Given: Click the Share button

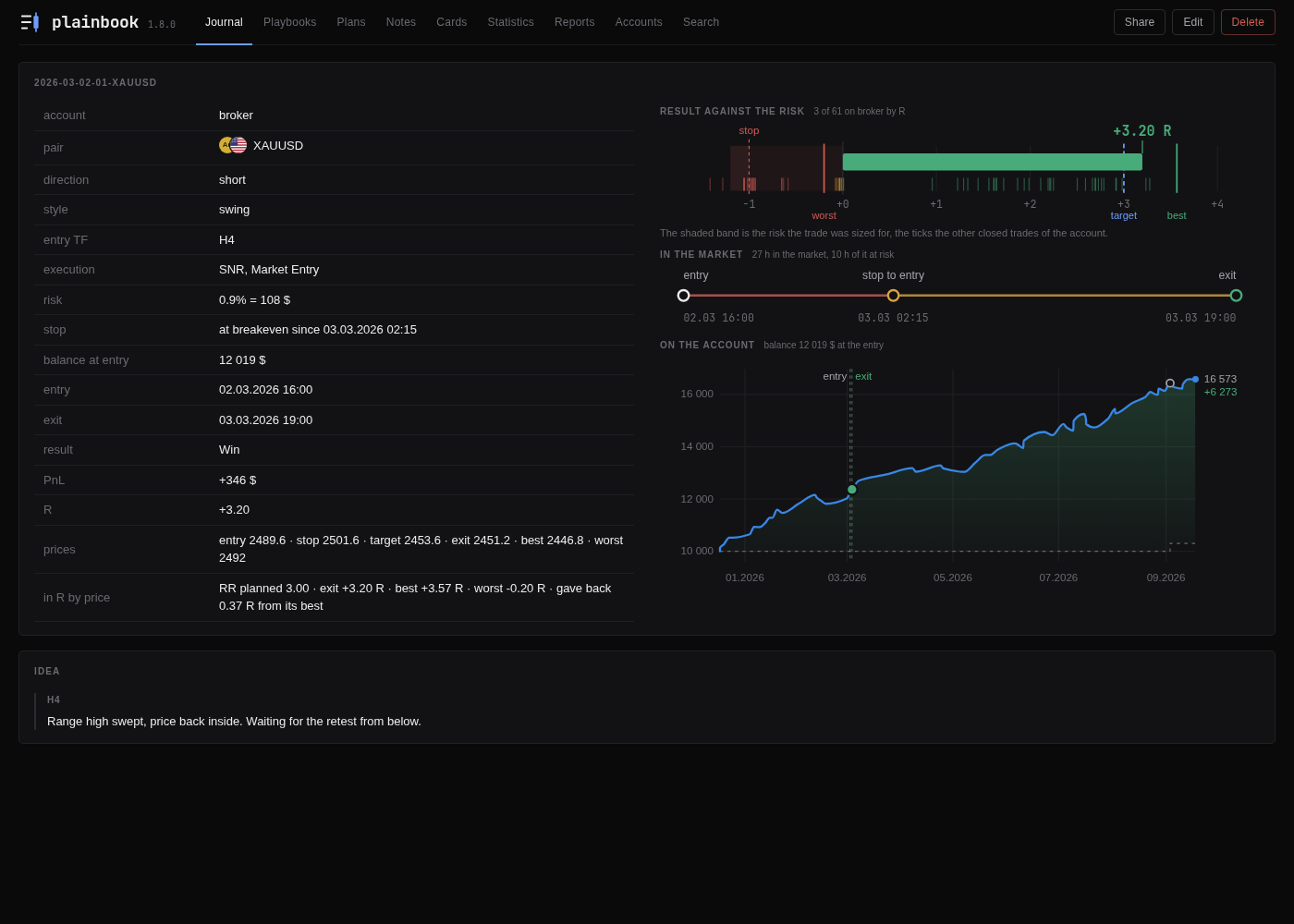Looking at the screenshot, I should [1140, 22].
